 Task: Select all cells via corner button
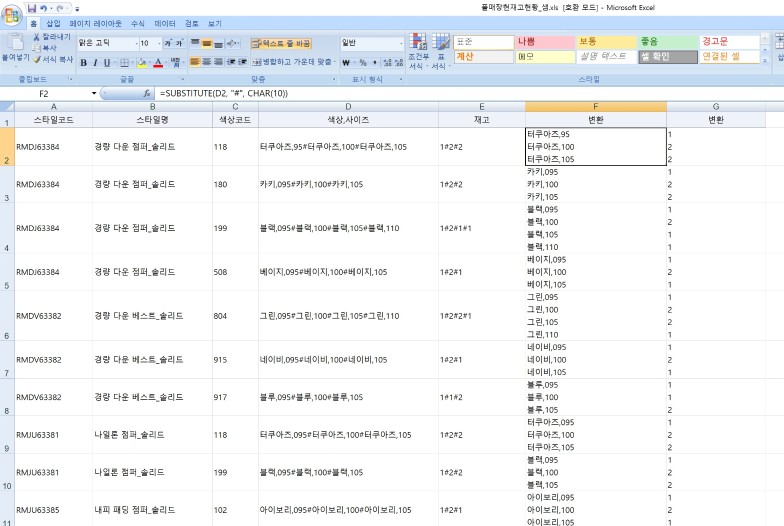coord(7,106)
